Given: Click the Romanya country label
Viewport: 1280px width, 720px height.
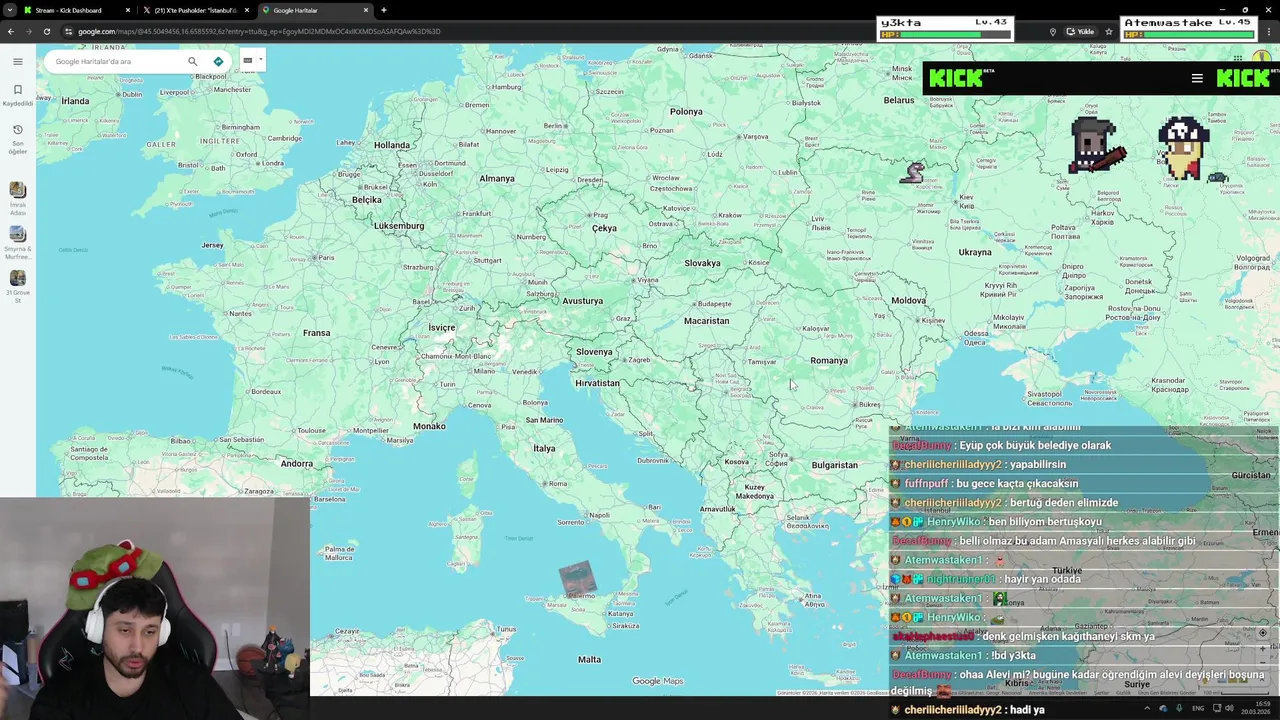Looking at the screenshot, I should tap(829, 360).
